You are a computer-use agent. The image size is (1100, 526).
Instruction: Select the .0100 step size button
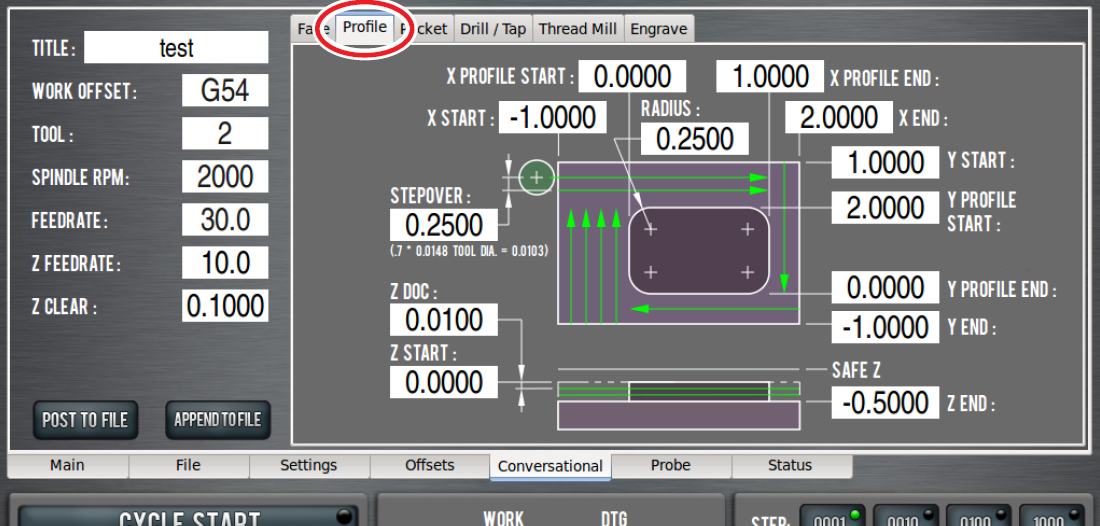(x=977, y=516)
